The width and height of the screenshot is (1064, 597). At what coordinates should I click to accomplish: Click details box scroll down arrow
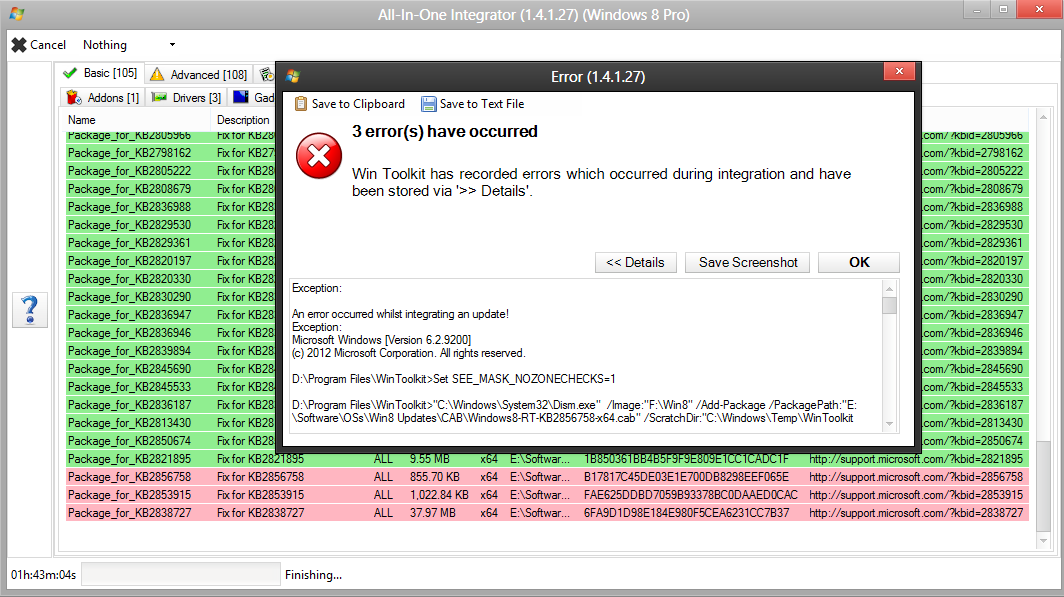tap(889, 424)
